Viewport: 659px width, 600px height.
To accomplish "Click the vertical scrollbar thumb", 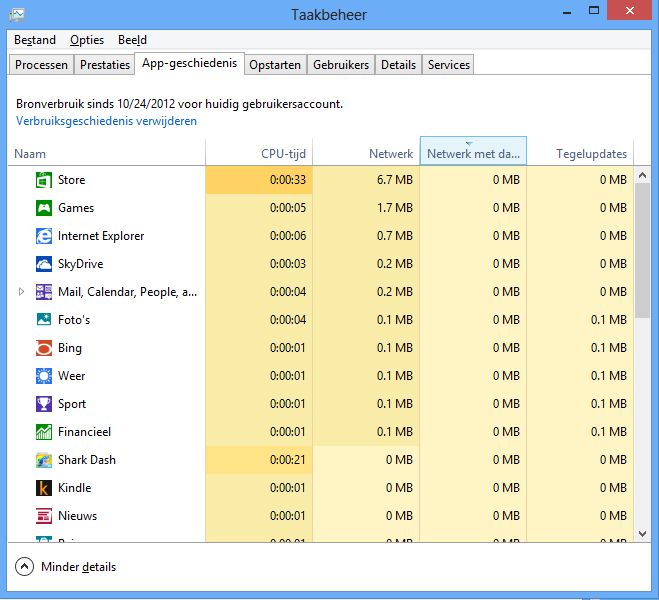I will click(x=642, y=250).
